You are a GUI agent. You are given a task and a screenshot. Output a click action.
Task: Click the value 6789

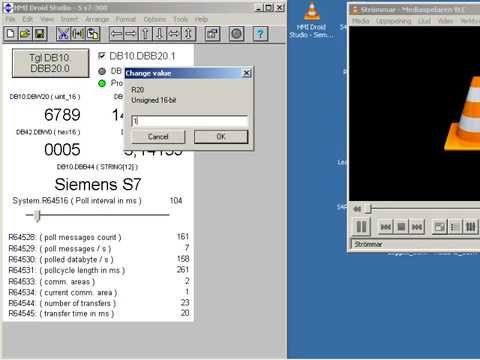click(x=62, y=115)
